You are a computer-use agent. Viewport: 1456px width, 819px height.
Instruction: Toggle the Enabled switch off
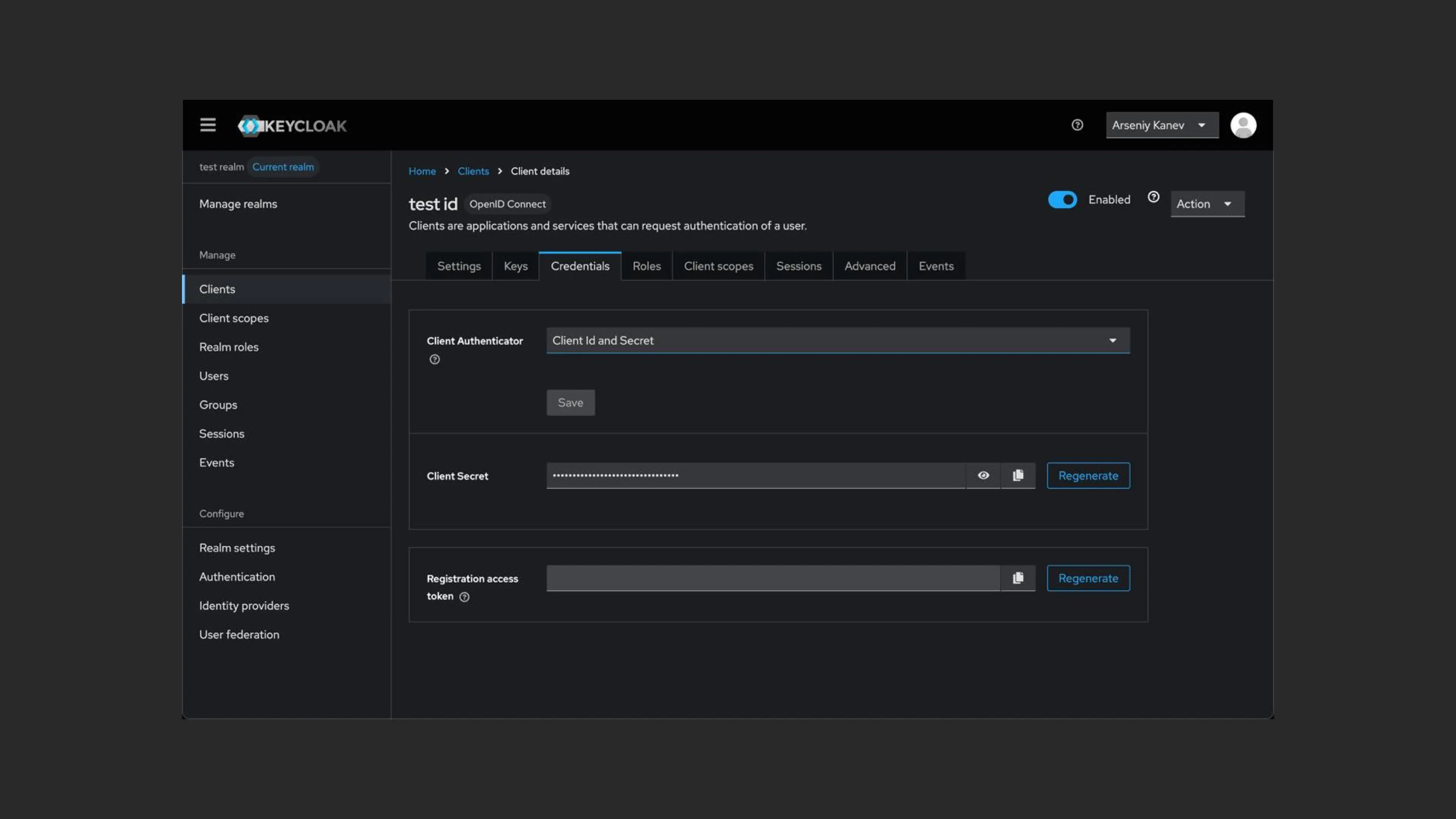tap(1062, 199)
